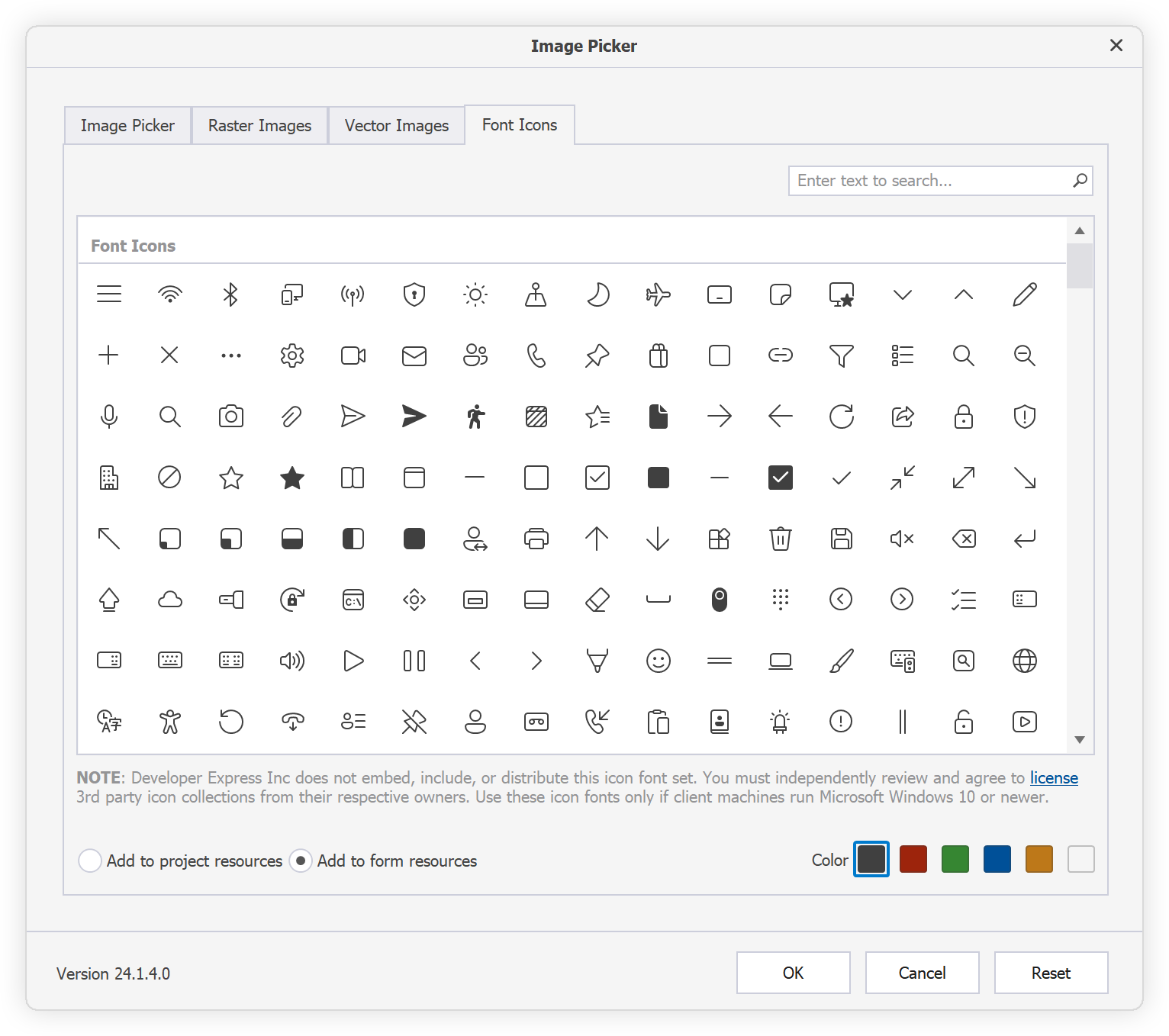The image size is (1169, 1036).
Task: Select the paintbrush icon
Action: tap(841, 661)
